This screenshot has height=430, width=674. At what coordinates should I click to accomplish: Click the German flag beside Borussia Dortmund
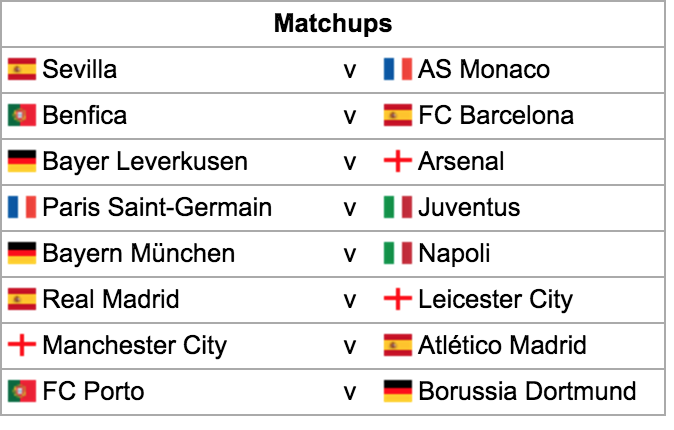[x=398, y=392]
